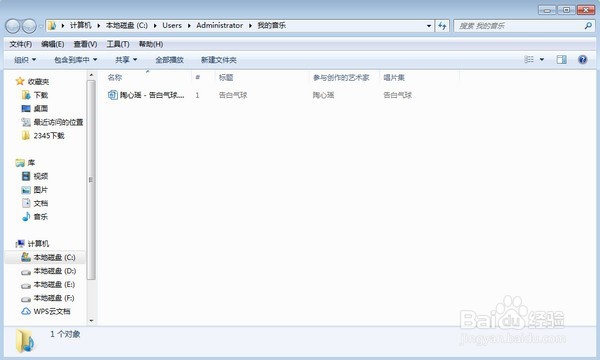Screen dimensions: 600x360
Task: Select the WPS云文档 label in the tree
Action: (x=52, y=311)
